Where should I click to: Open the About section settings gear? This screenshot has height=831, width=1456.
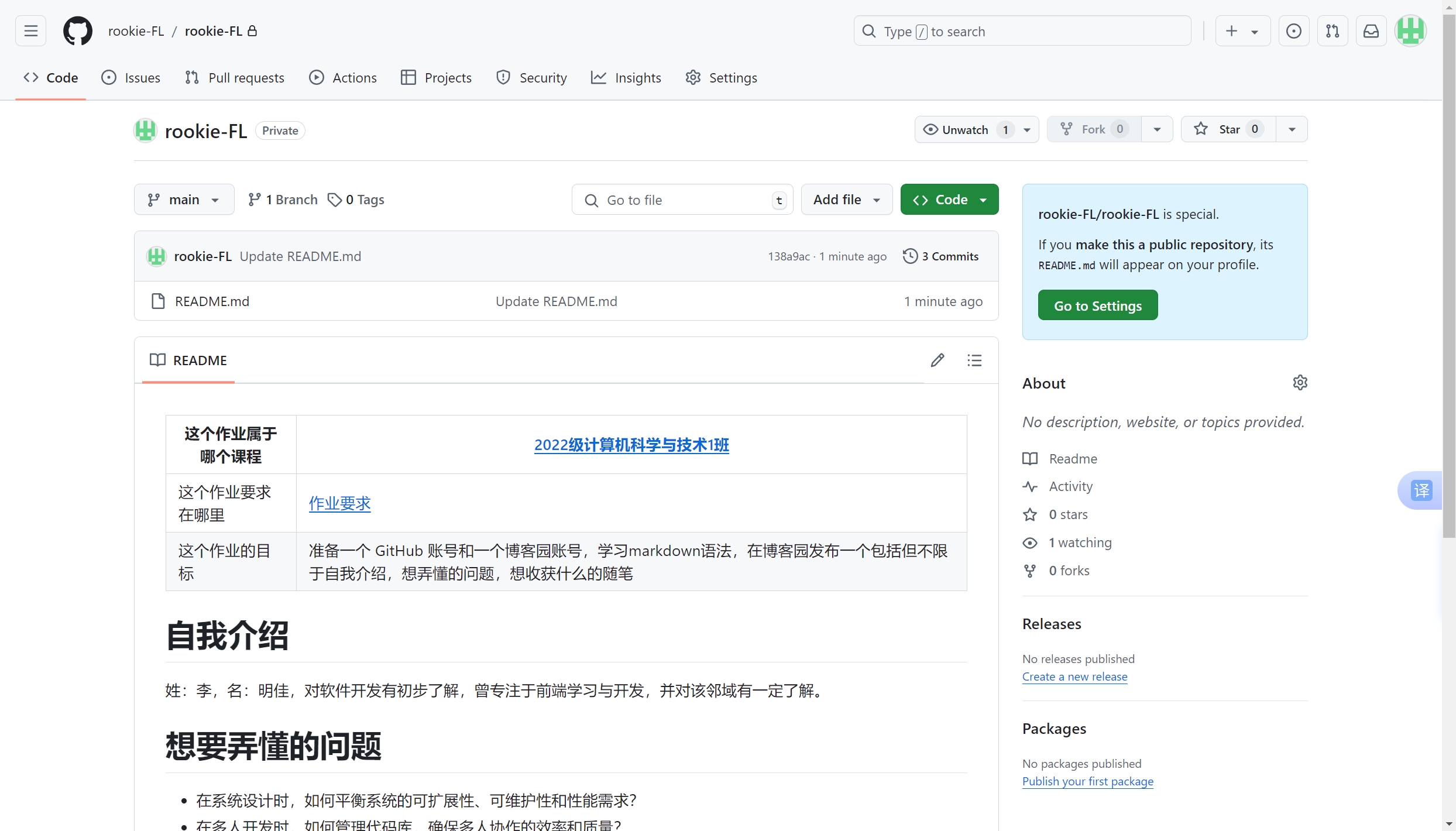point(1300,382)
